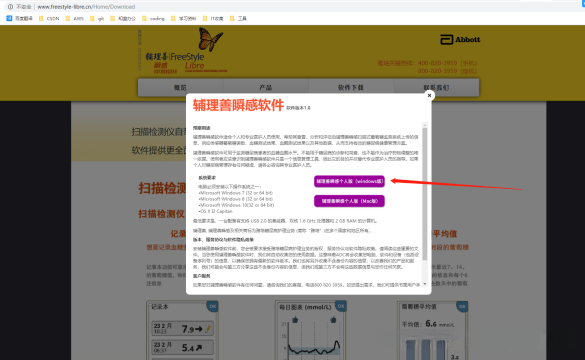Screen dimensions: 585x360
Task: Click text Microsoft Windows 7 (32 or 64 bit)
Action: click(236, 193)
